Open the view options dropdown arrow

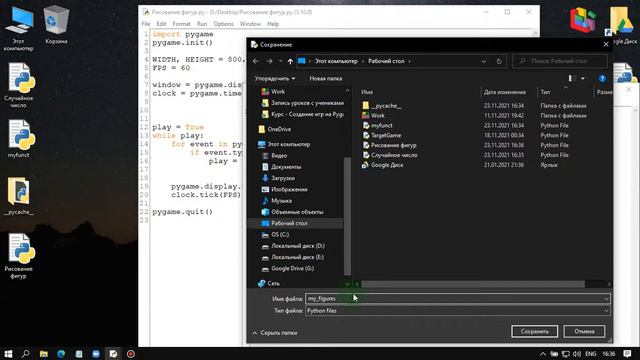pyautogui.click(x=582, y=78)
